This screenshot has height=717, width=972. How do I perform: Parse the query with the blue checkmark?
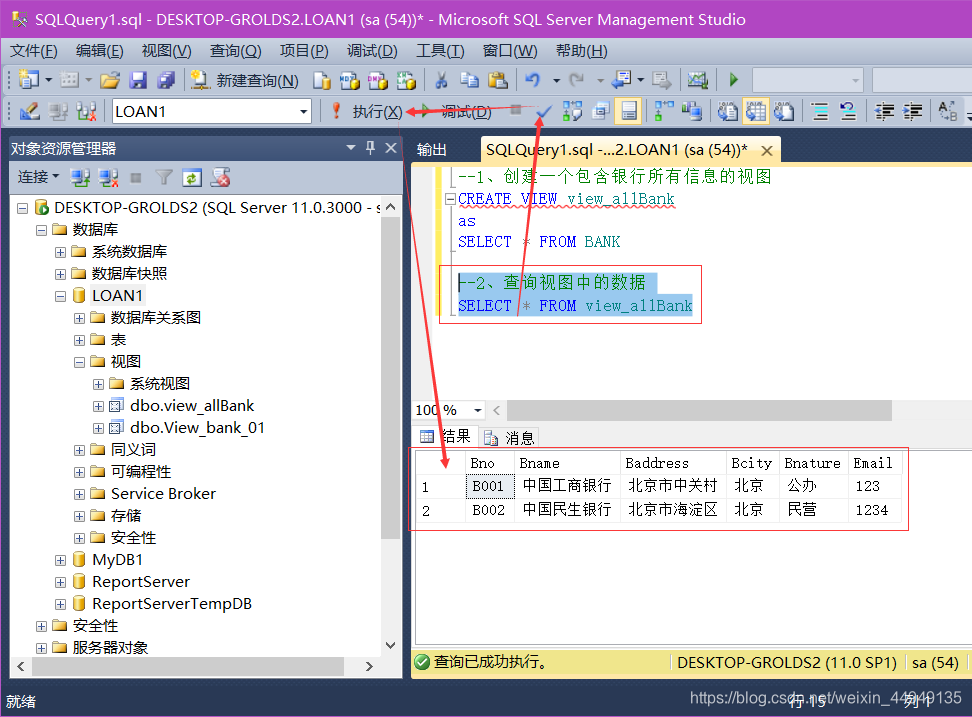pos(544,112)
